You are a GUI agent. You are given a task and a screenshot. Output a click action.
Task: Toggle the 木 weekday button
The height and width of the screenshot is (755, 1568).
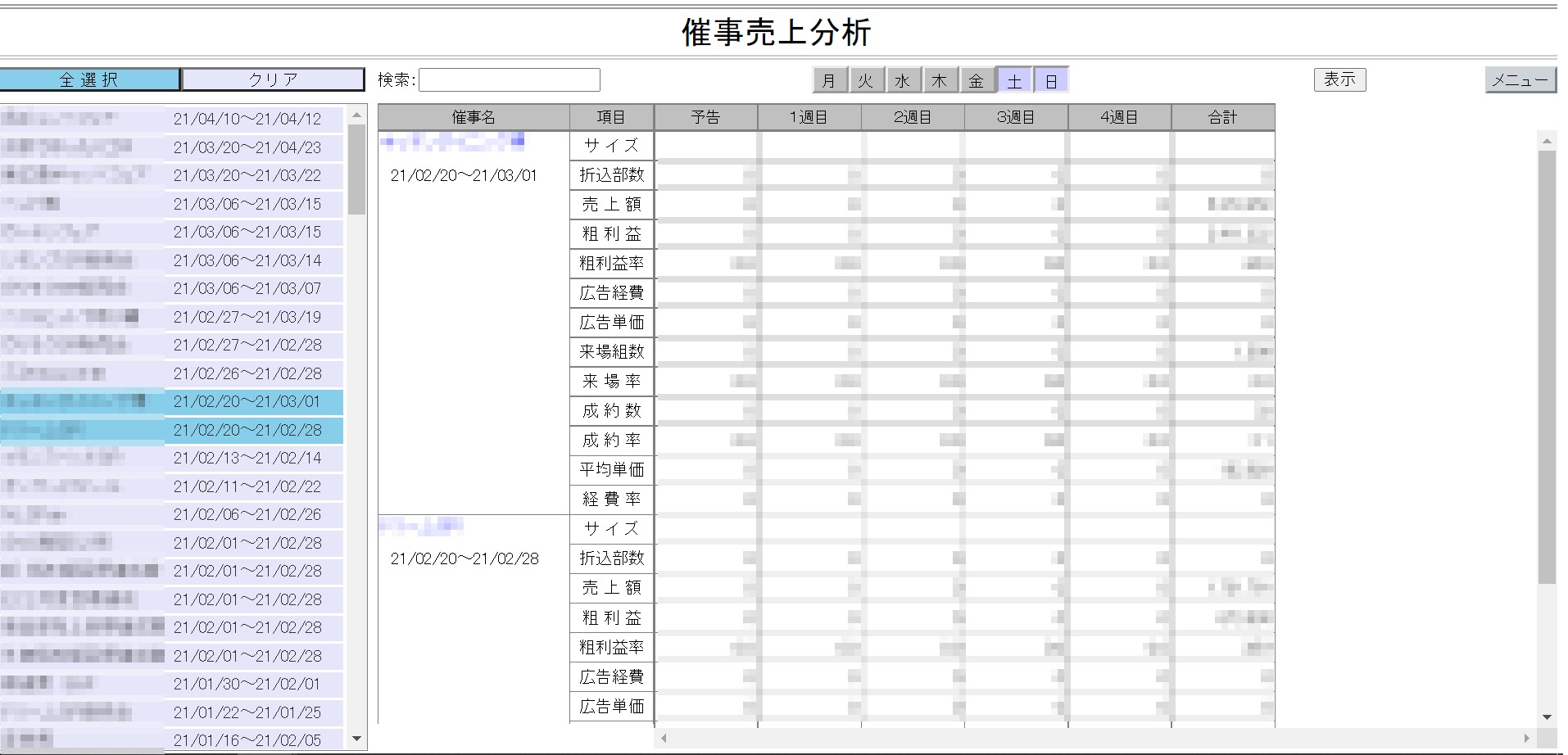(x=940, y=80)
